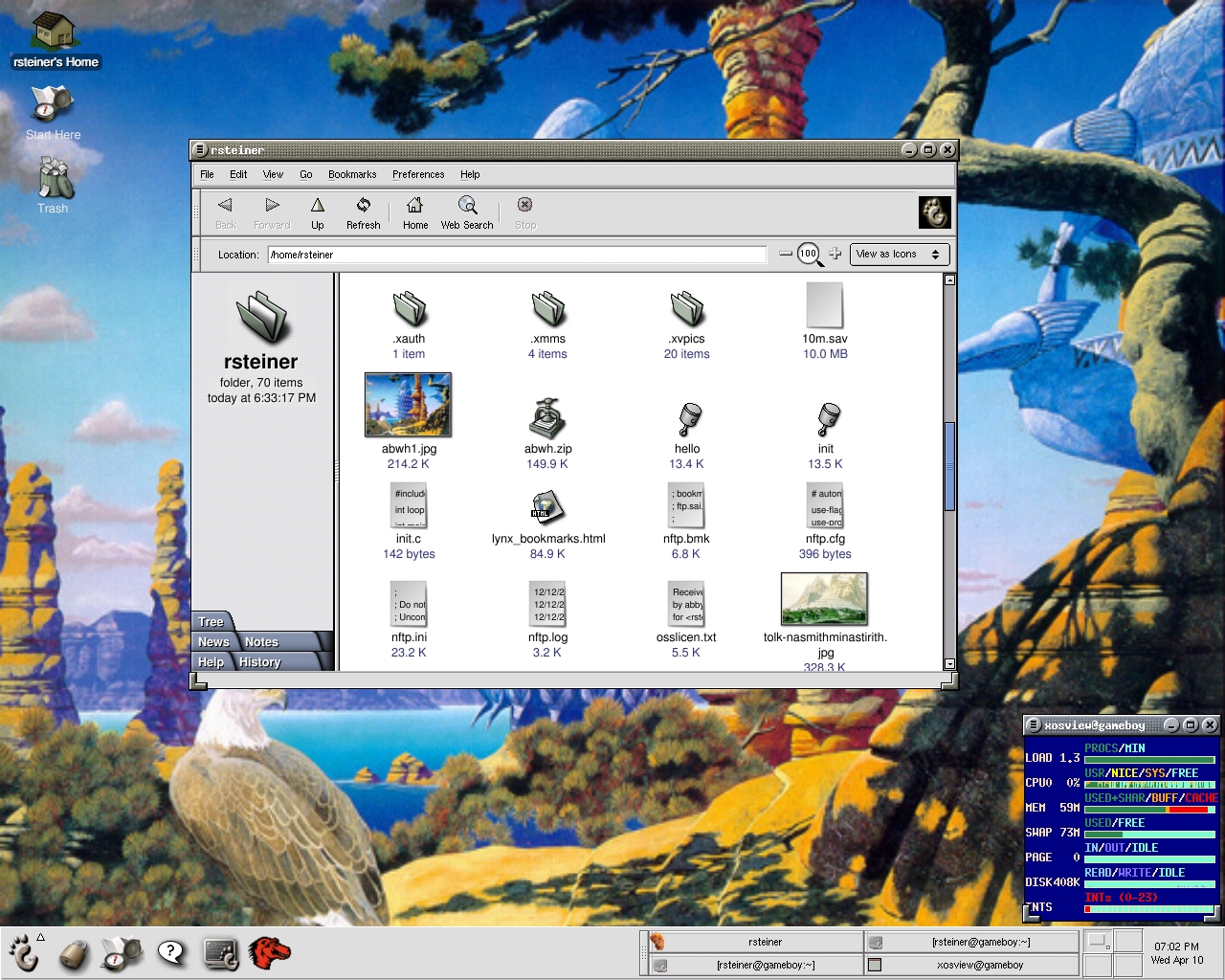Click the scrollbar up arrow
The height and width of the screenshot is (980, 1225).
[x=949, y=280]
